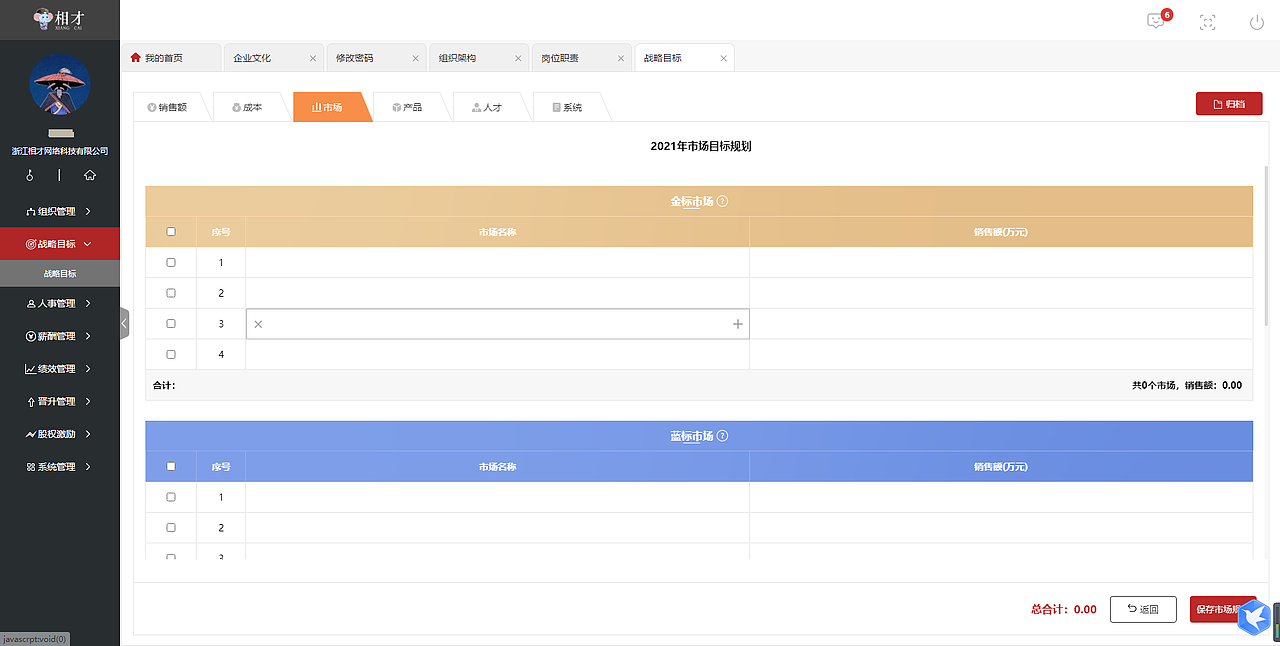Click the home icon above the sidebar menu
The image size is (1280, 646).
click(x=89, y=175)
